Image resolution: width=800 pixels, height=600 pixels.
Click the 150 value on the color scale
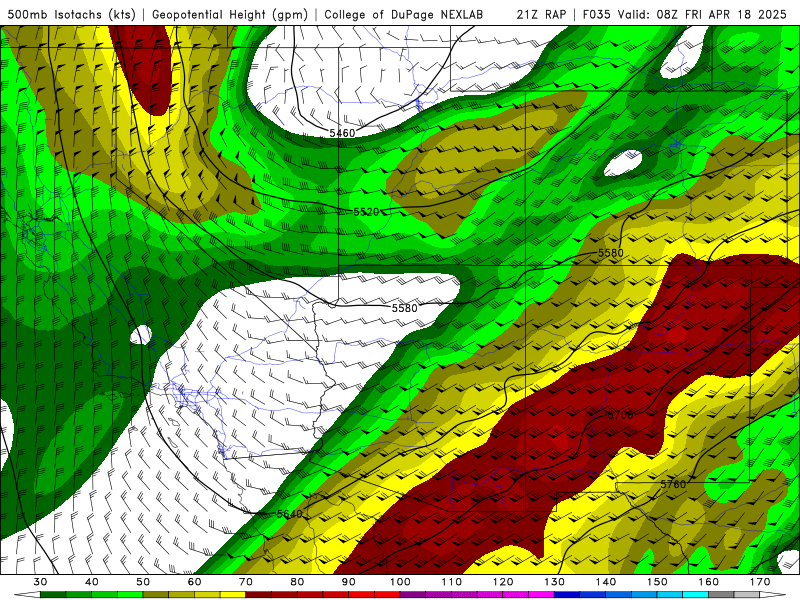[x=657, y=582]
